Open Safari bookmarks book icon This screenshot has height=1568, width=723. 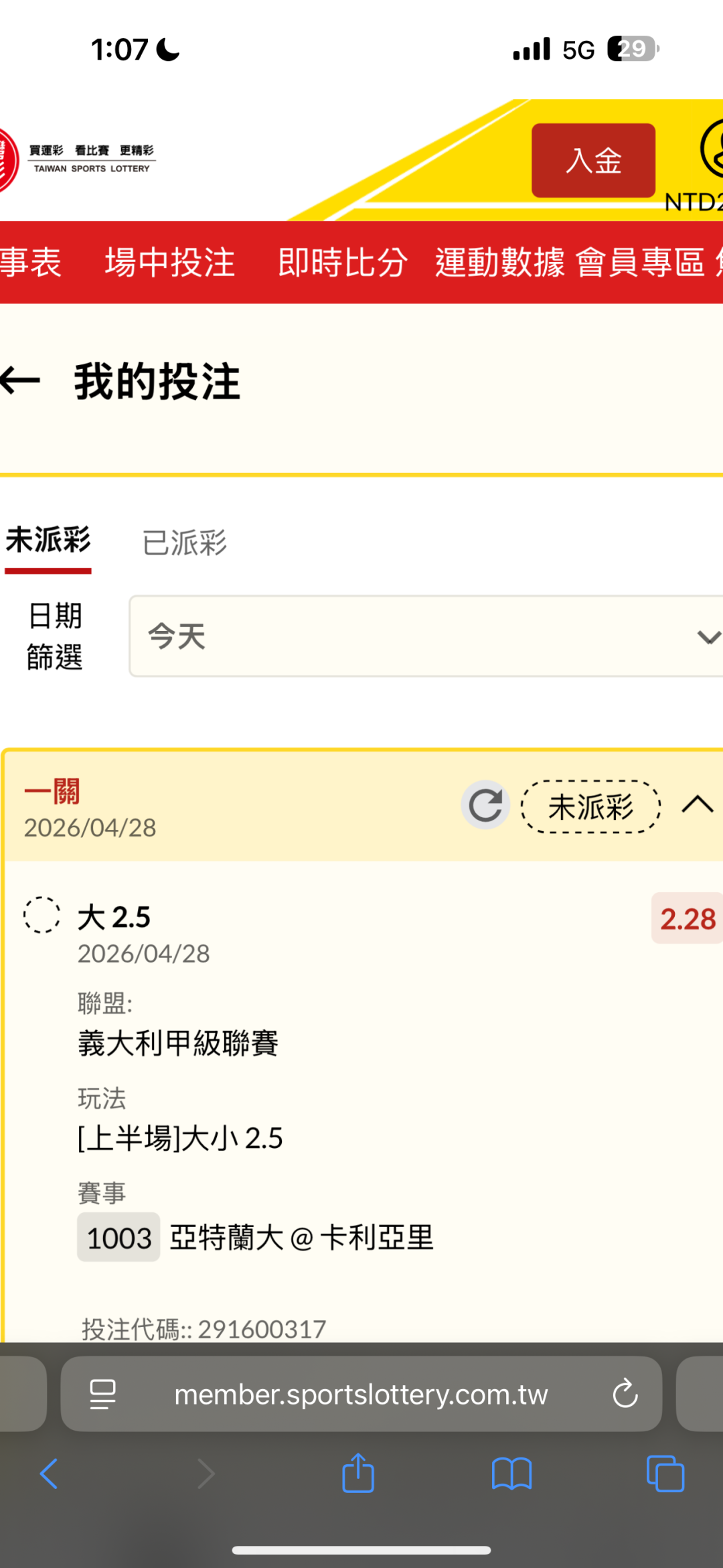(511, 1474)
